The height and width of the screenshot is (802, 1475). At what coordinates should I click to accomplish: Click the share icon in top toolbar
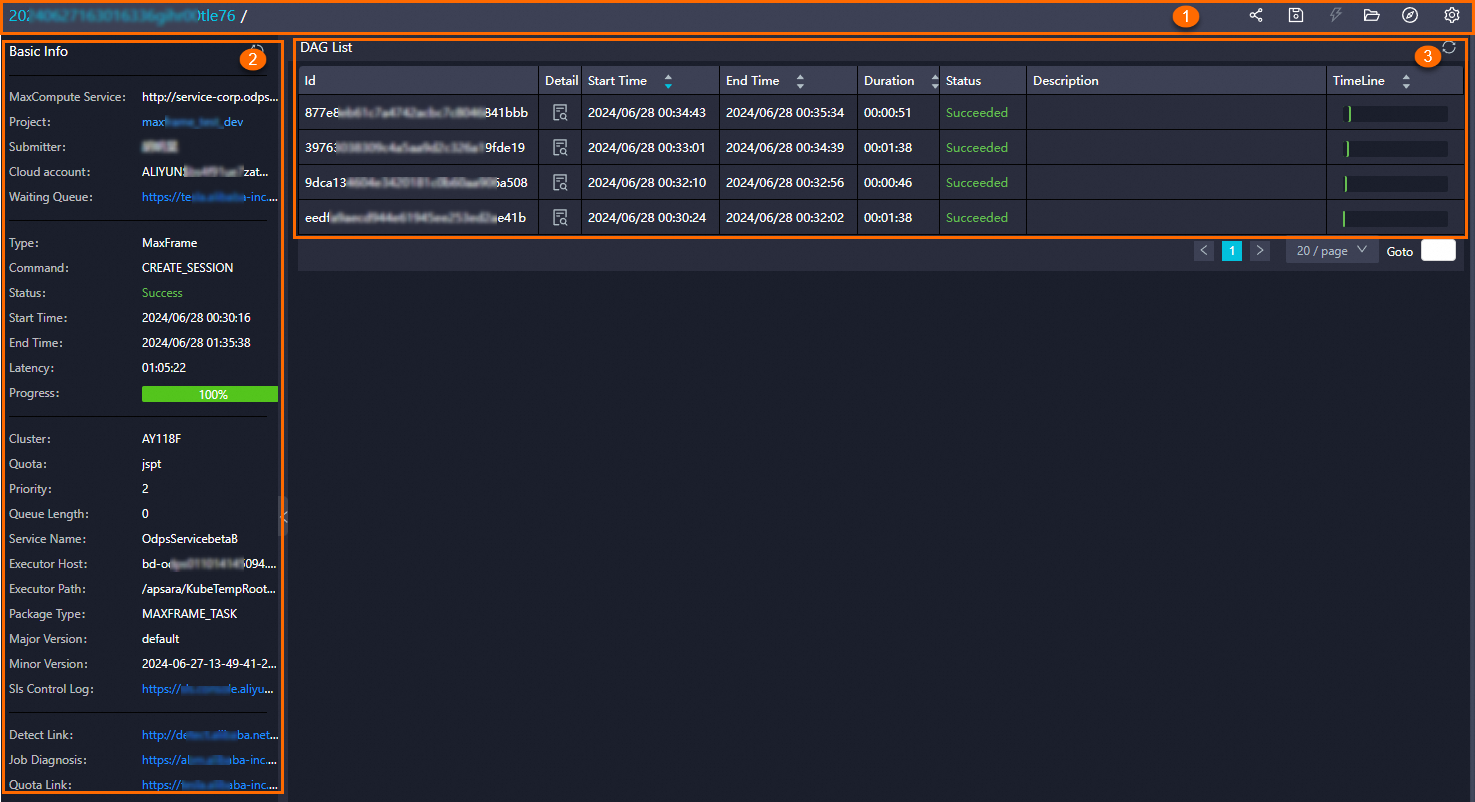[1256, 15]
